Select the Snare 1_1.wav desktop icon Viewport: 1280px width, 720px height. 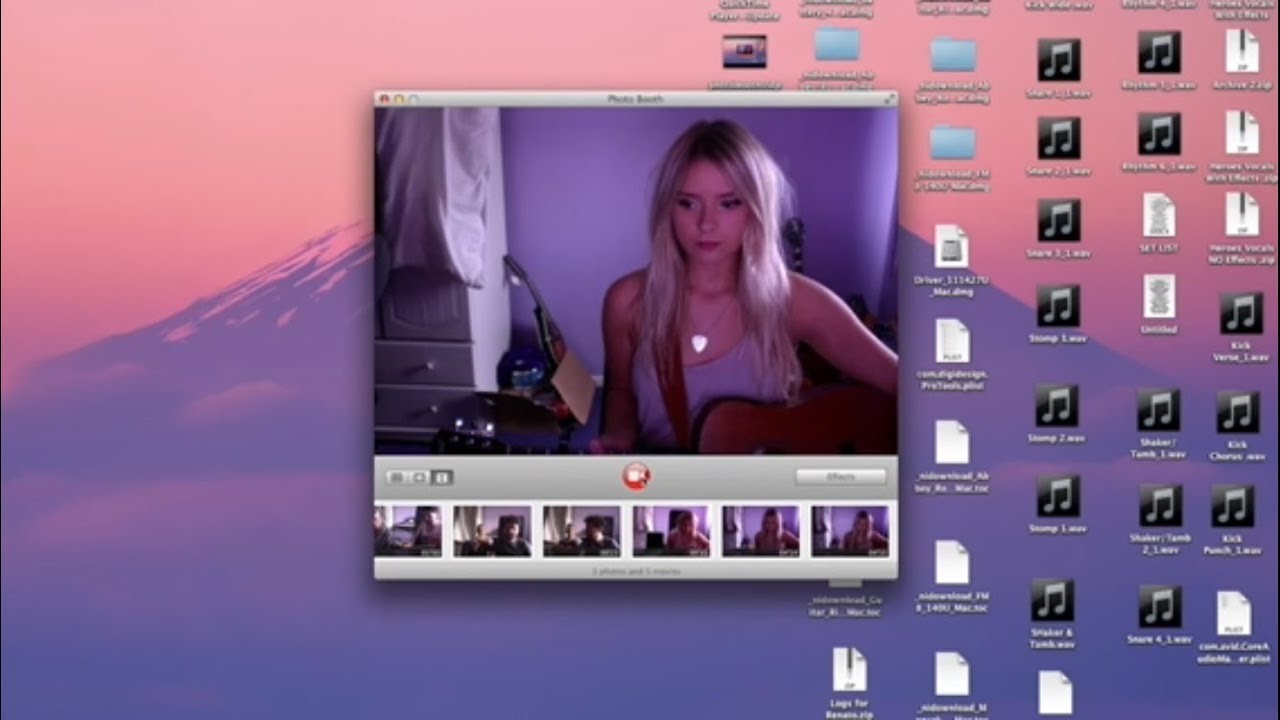click(x=1059, y=60)
